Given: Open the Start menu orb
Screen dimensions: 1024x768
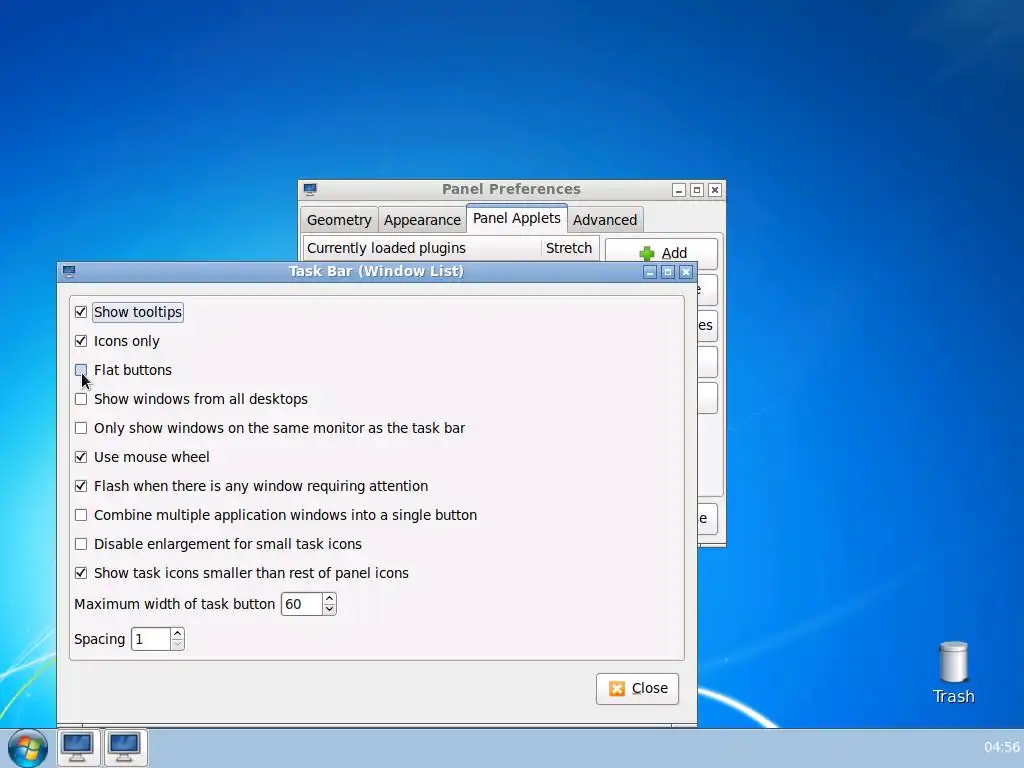Looking at the screenshot, I should tap(27, 748).
